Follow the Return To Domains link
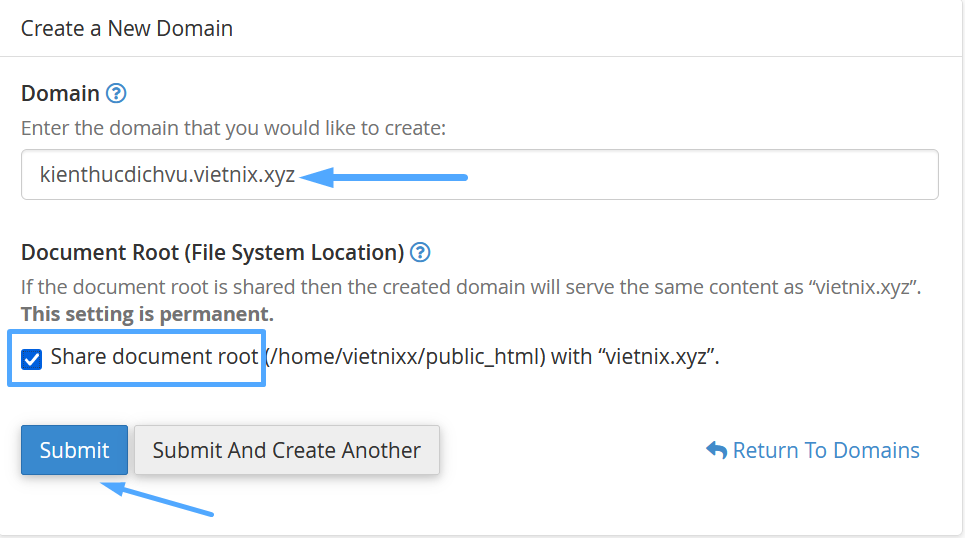Screen dimensions: 965x538 (825, 450)
